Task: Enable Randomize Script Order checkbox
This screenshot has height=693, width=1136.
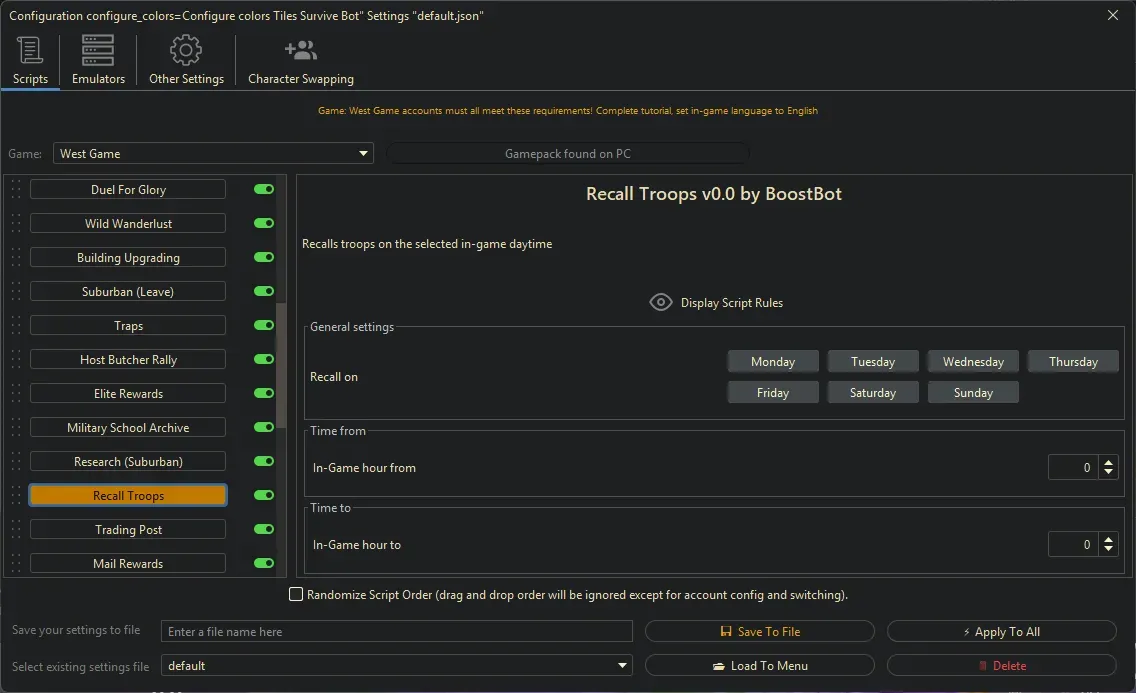Action: tap(296, 595)
